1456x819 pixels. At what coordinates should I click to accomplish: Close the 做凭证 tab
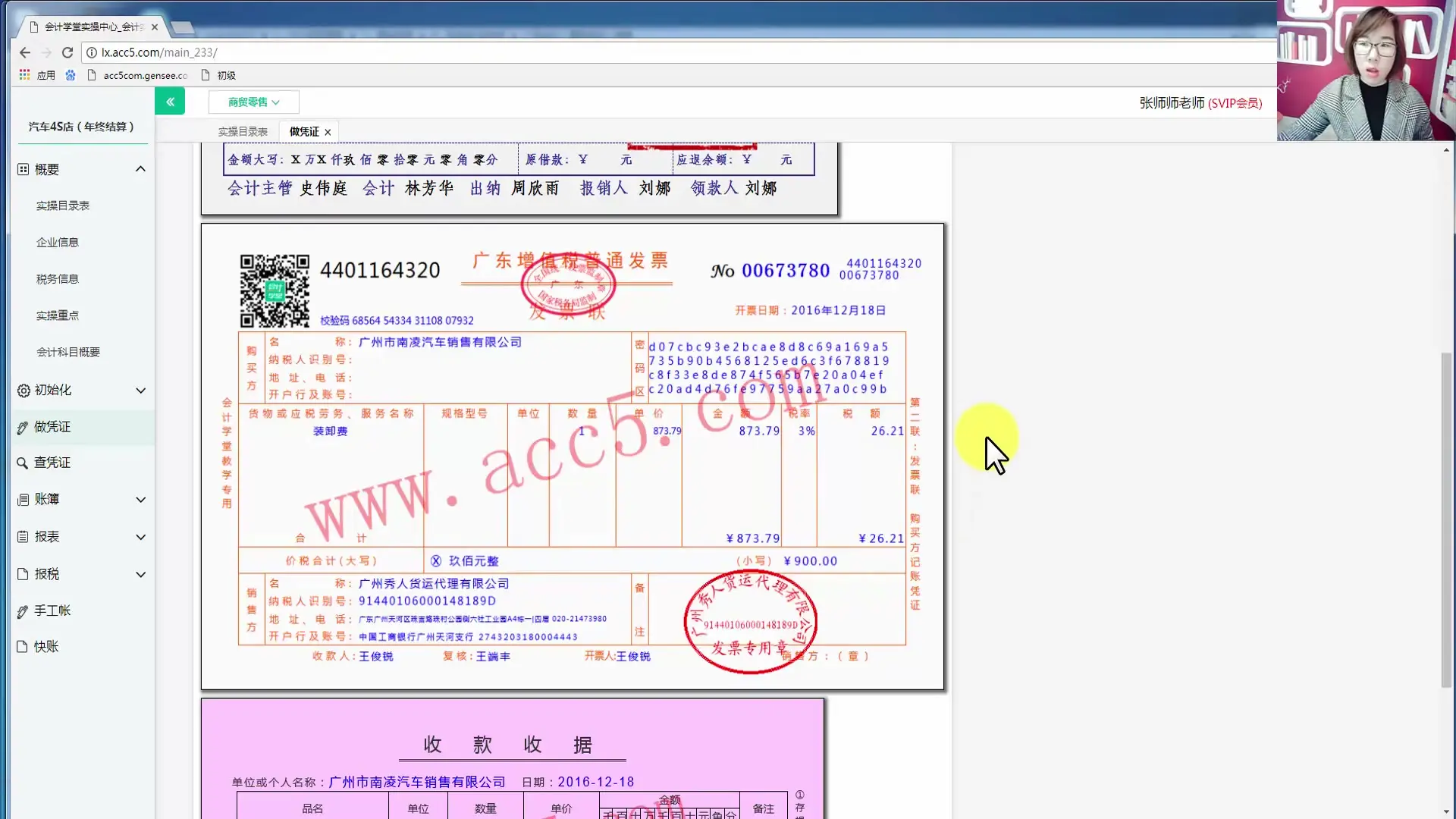[328, 132]
